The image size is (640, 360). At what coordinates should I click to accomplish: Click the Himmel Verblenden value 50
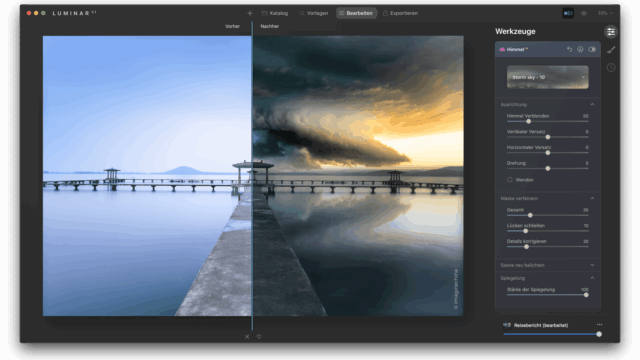tap(586, 116)
